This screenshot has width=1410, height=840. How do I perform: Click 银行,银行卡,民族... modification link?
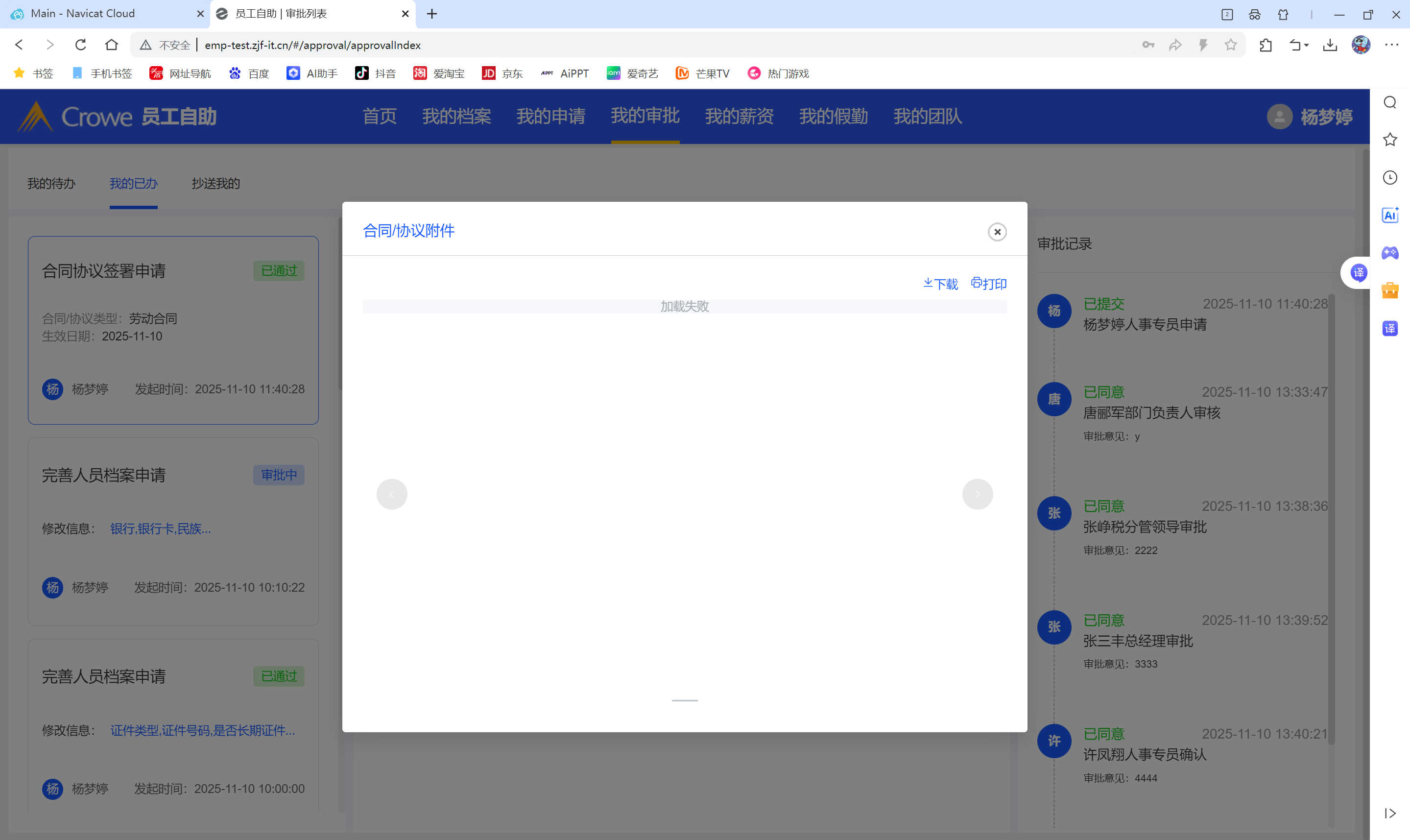161,528
